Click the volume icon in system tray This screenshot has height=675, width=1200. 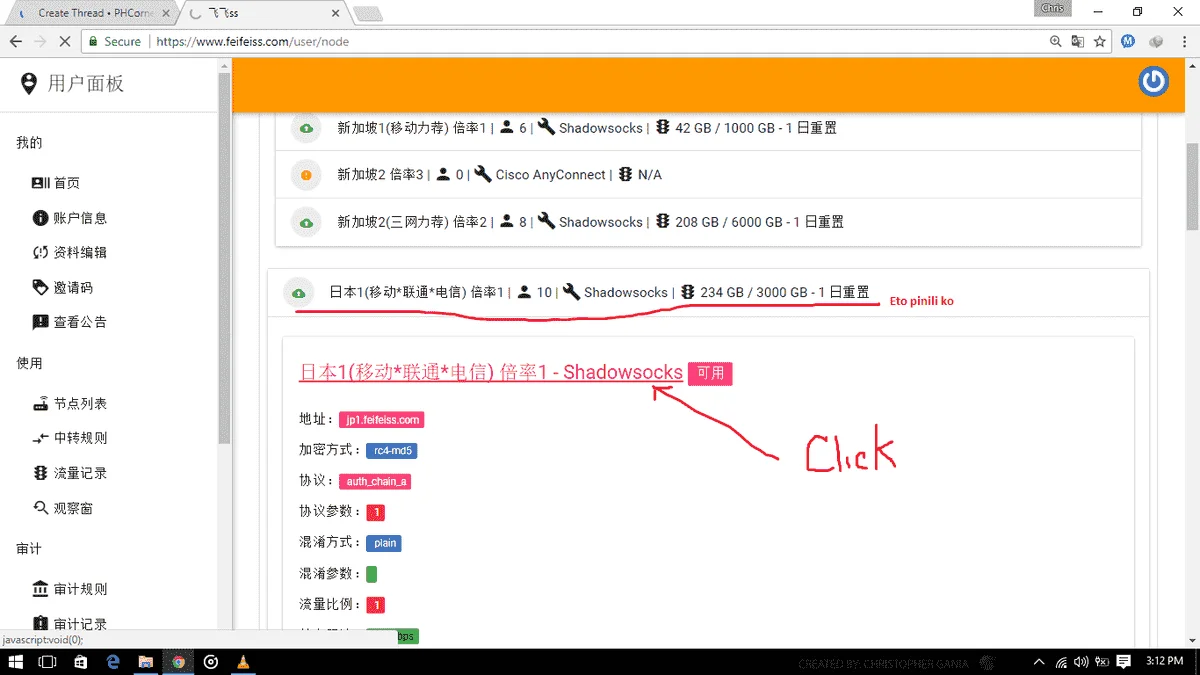(1080, 662)
